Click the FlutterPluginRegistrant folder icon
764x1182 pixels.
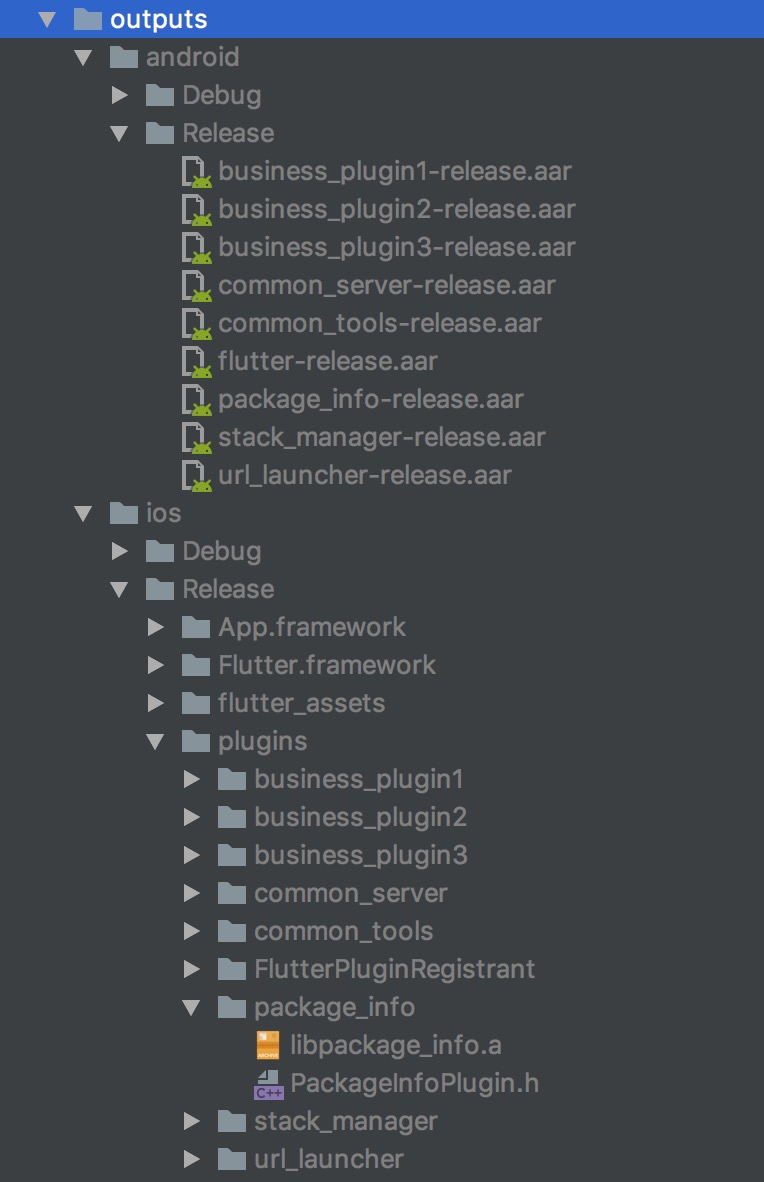pos(232,969)
